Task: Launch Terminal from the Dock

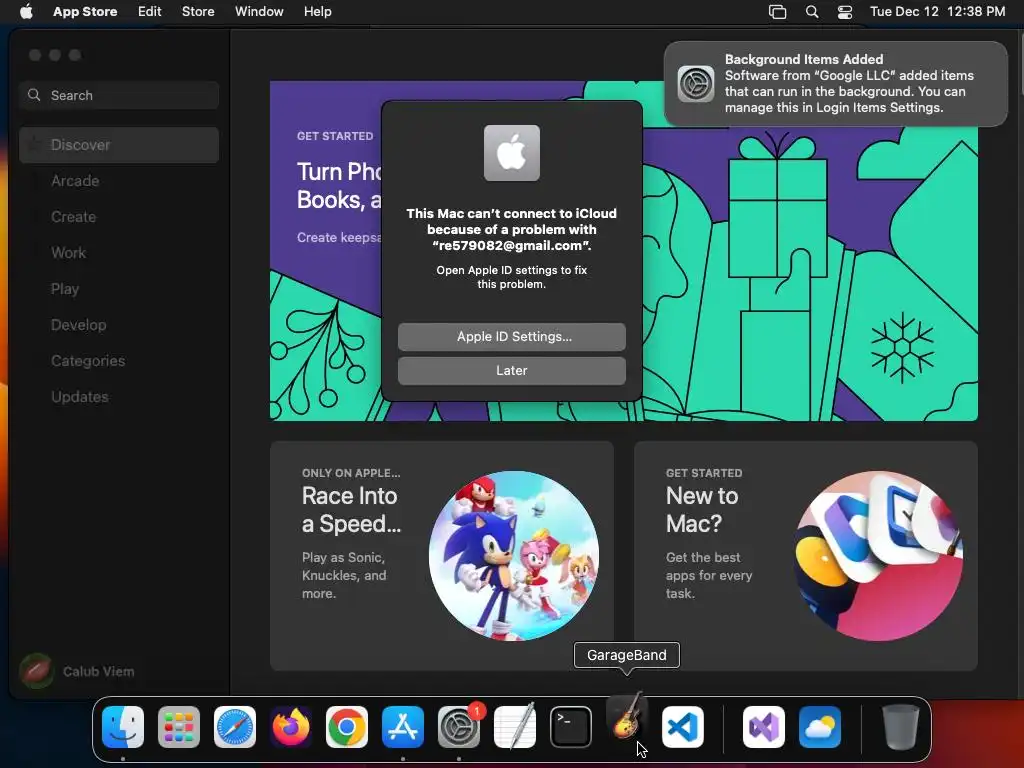Action: click(571, 727)
